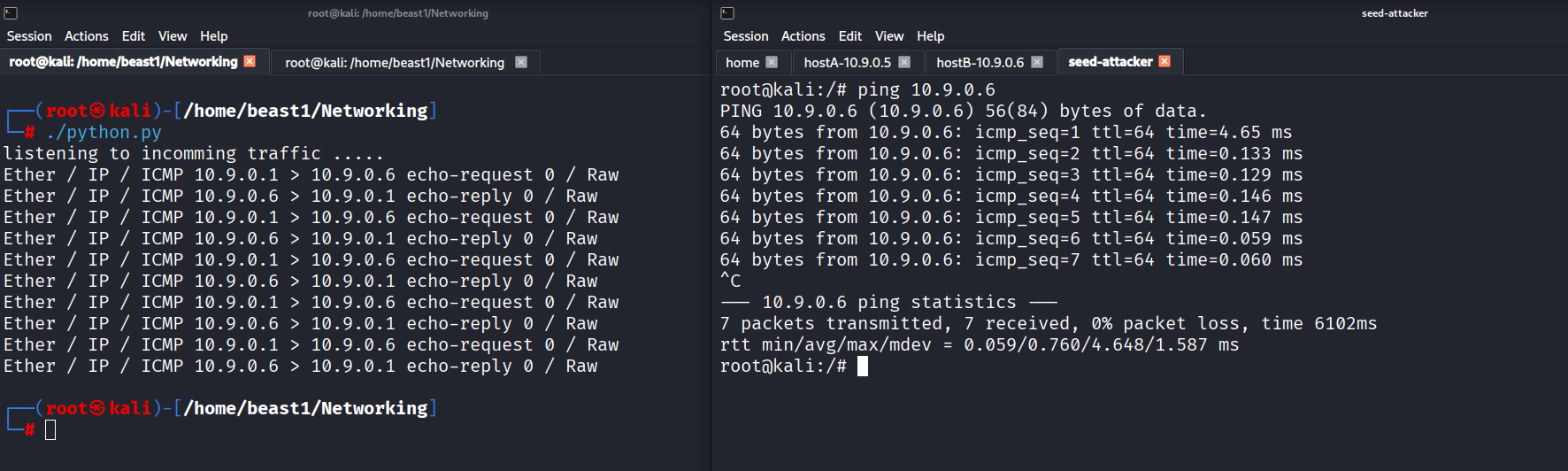Open Session menu in the left terminal
Screen dimensions: 1568x471
29,36
